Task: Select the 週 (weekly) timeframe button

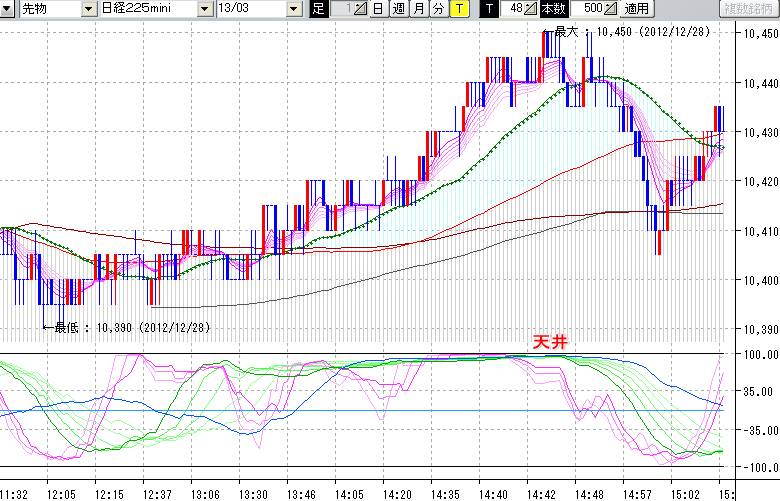Action: tap(398, 9)
